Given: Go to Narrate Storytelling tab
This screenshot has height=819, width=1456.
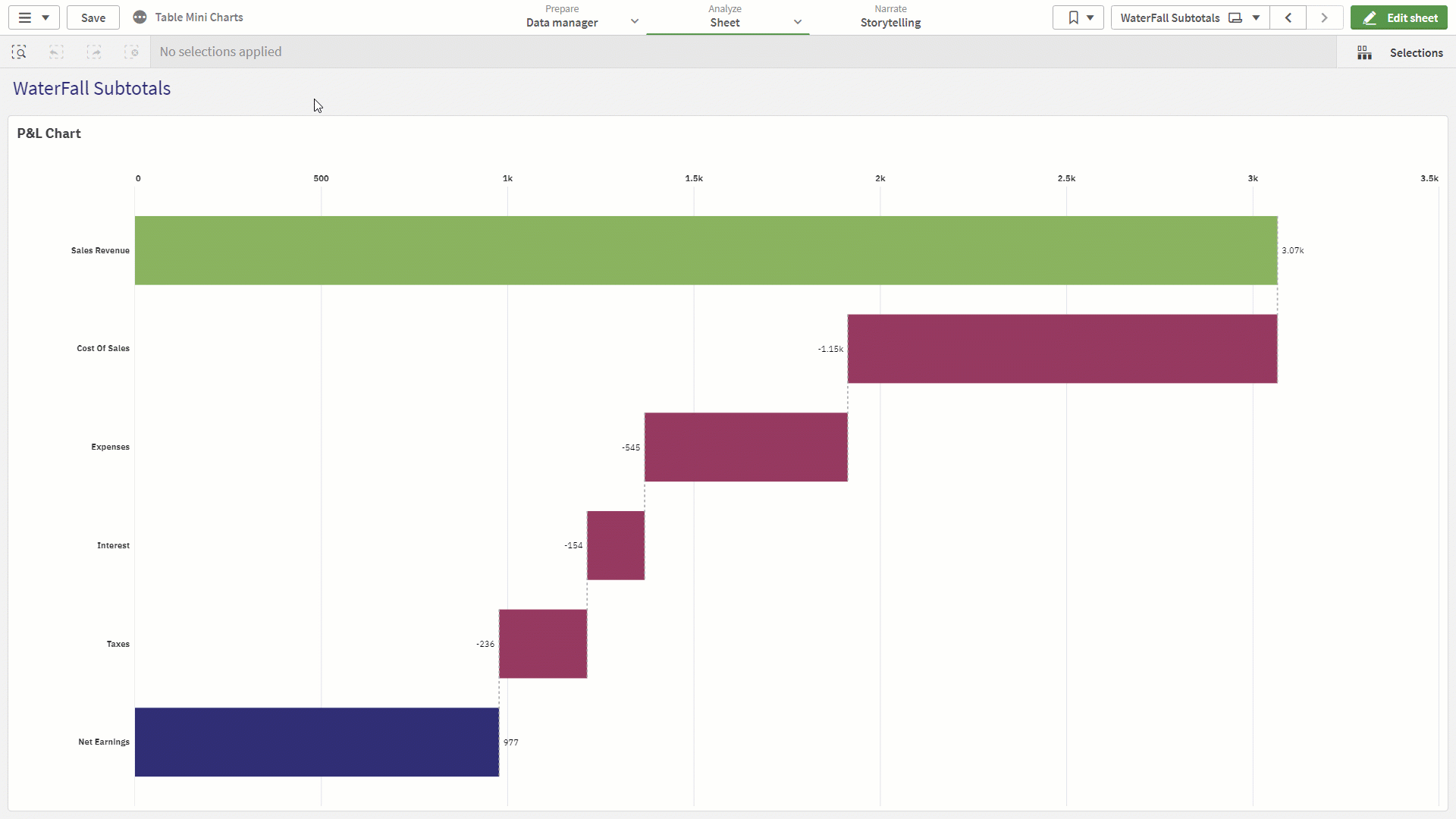Looking at the screenshot, I should (x=890, y=17).
